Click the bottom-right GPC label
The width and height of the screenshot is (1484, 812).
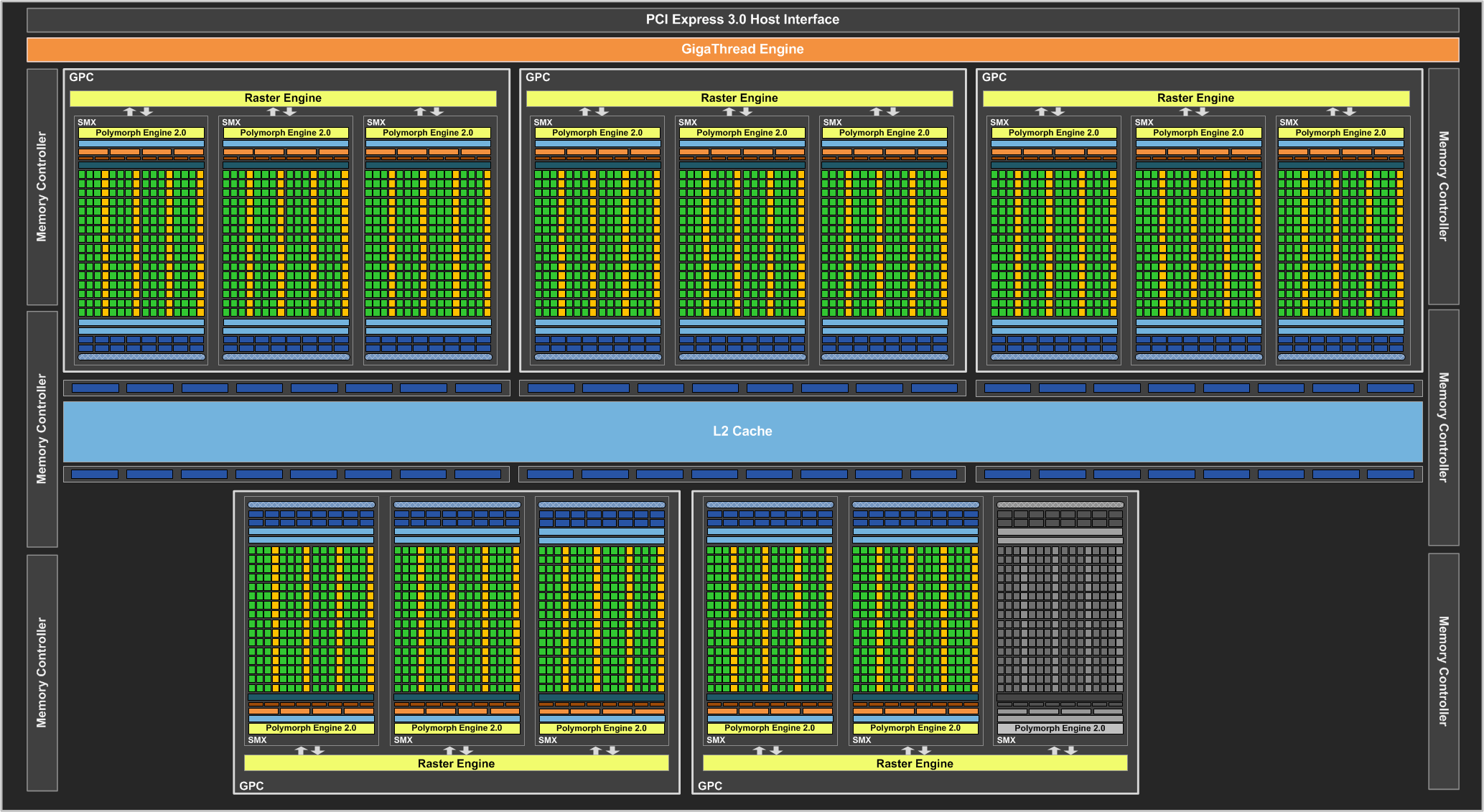pyautogui.click(x=710, y=785)
